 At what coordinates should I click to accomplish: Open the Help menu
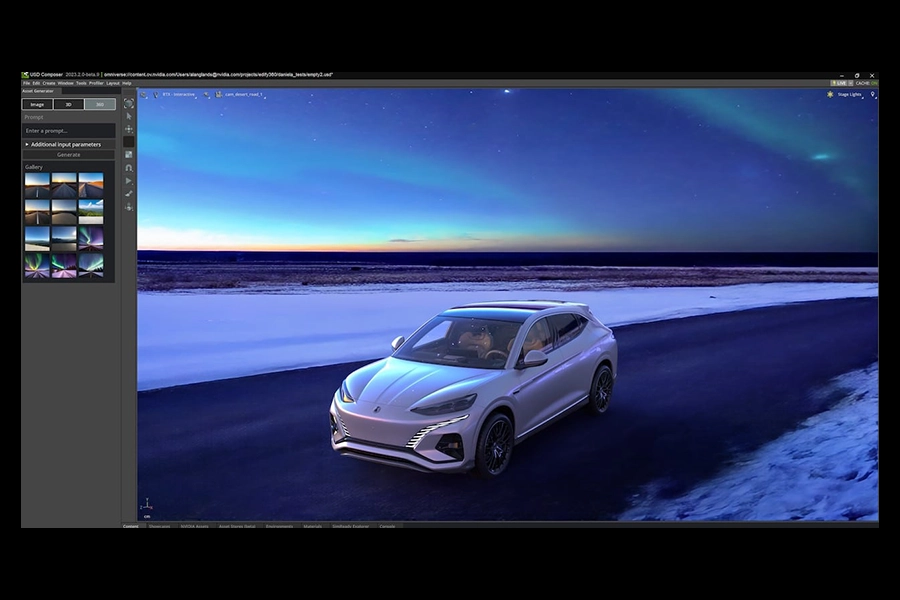click(127, 83)
